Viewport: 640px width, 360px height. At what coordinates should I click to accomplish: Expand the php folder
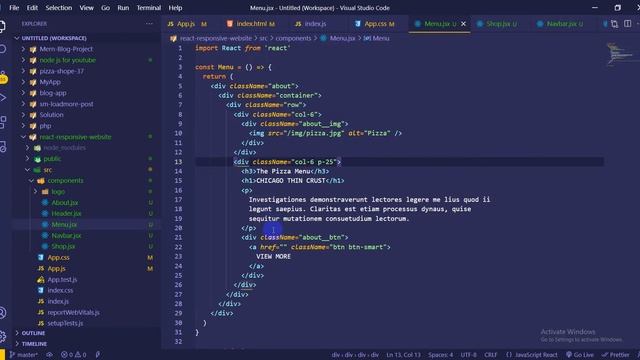(x=45, y=126)
